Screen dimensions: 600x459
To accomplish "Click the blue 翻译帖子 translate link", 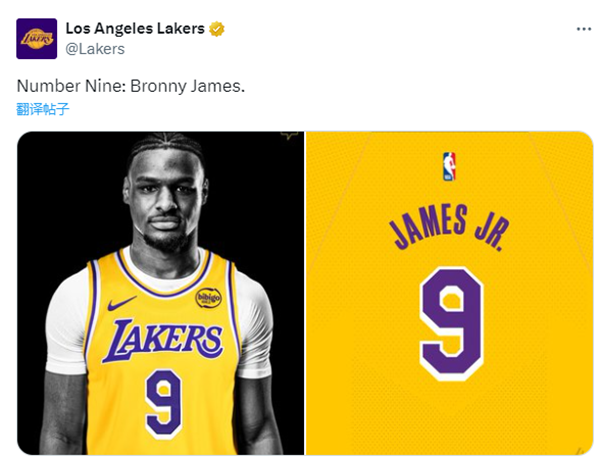I will point(43,109).
